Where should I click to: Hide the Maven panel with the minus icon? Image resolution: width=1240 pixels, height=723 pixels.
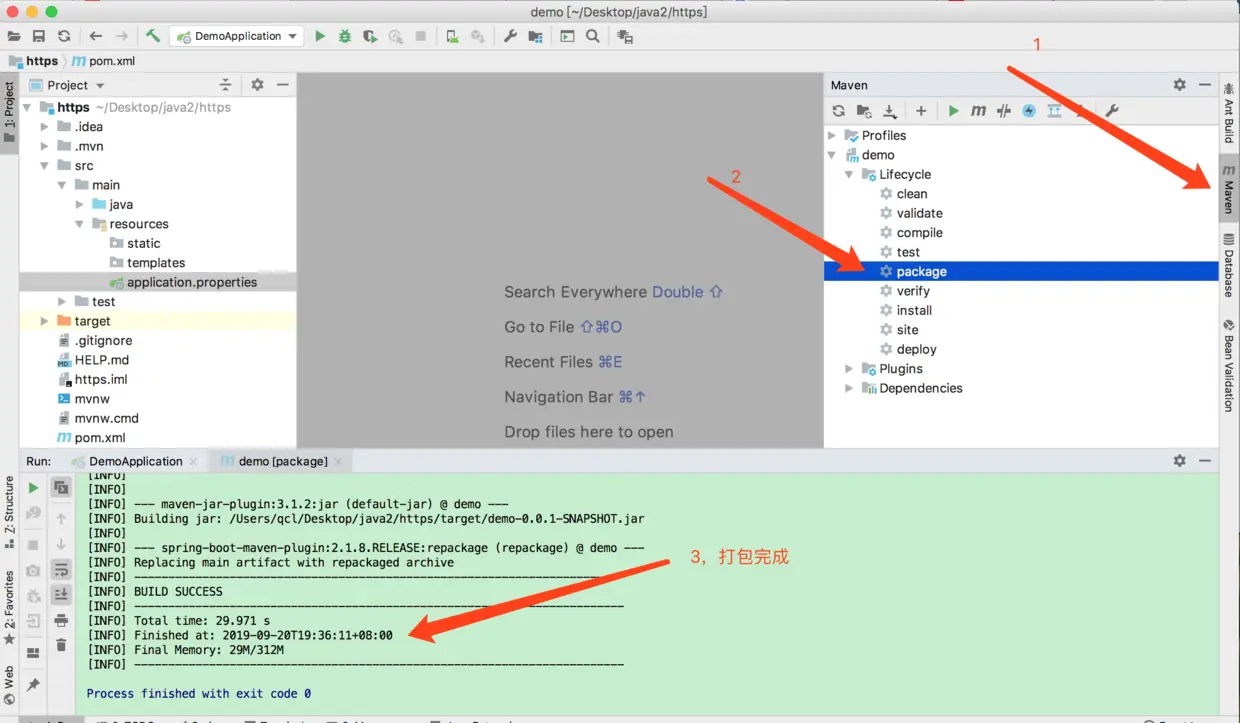(x=1205, y=85)
